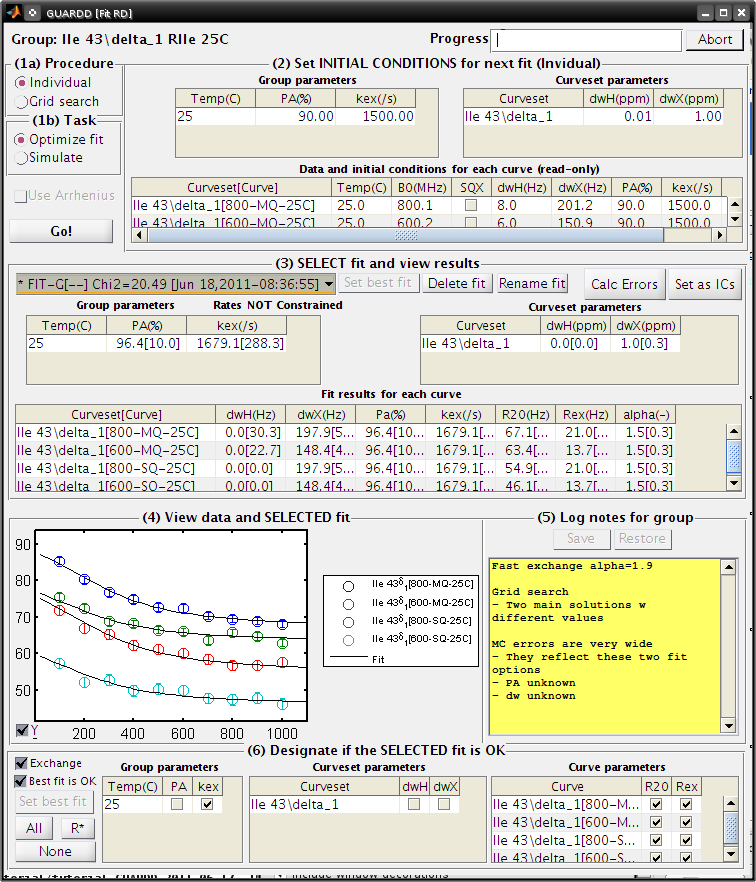The width and height of the screenshot is (756, 882).
Task: Click the Abort button
Action: coord(715,40)
